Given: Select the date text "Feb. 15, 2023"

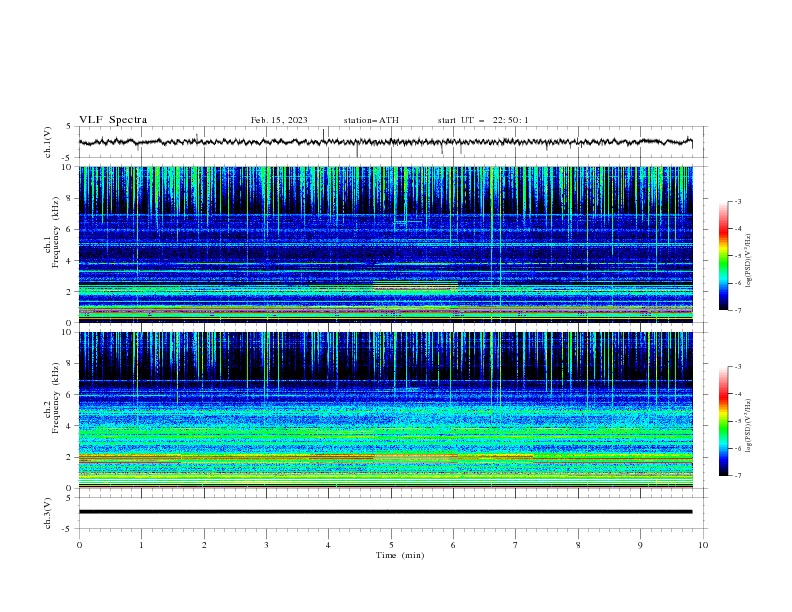Looking at the screenshot, I should tap(279, 120).
